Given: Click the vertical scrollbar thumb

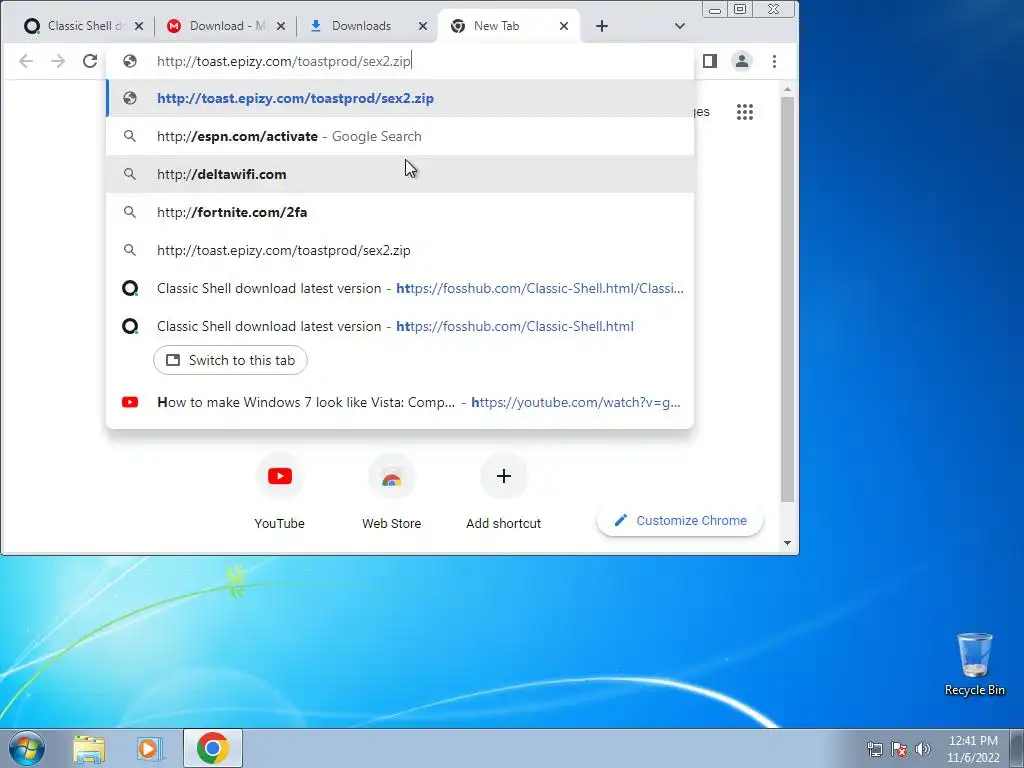Looking at the screenshot, I should coord(788,300).
